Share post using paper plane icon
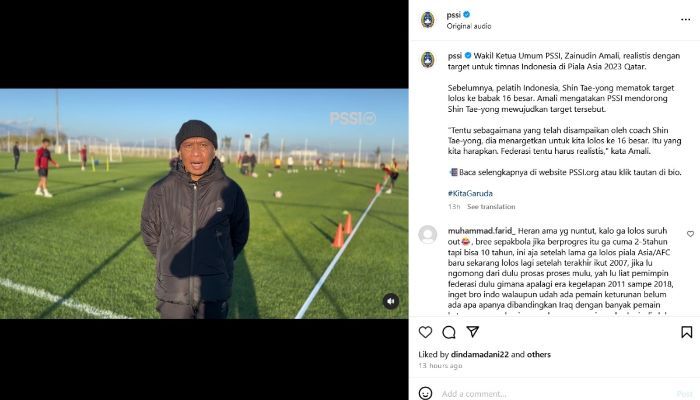 pos(472,332)
